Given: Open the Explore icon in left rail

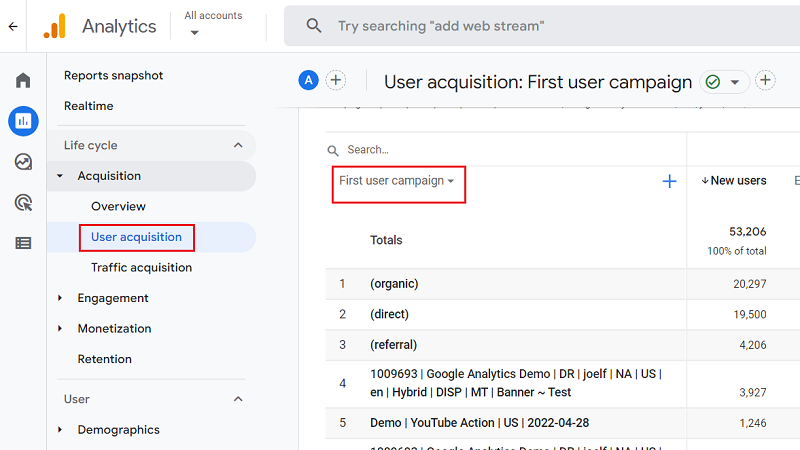Looking at the screenshot, I should (23, 162).
